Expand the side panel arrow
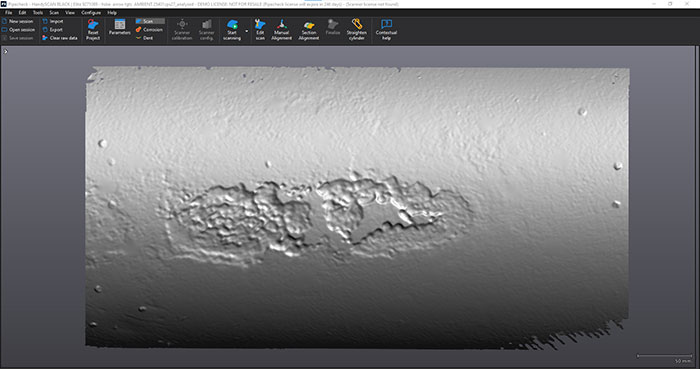 click(6, 52)
